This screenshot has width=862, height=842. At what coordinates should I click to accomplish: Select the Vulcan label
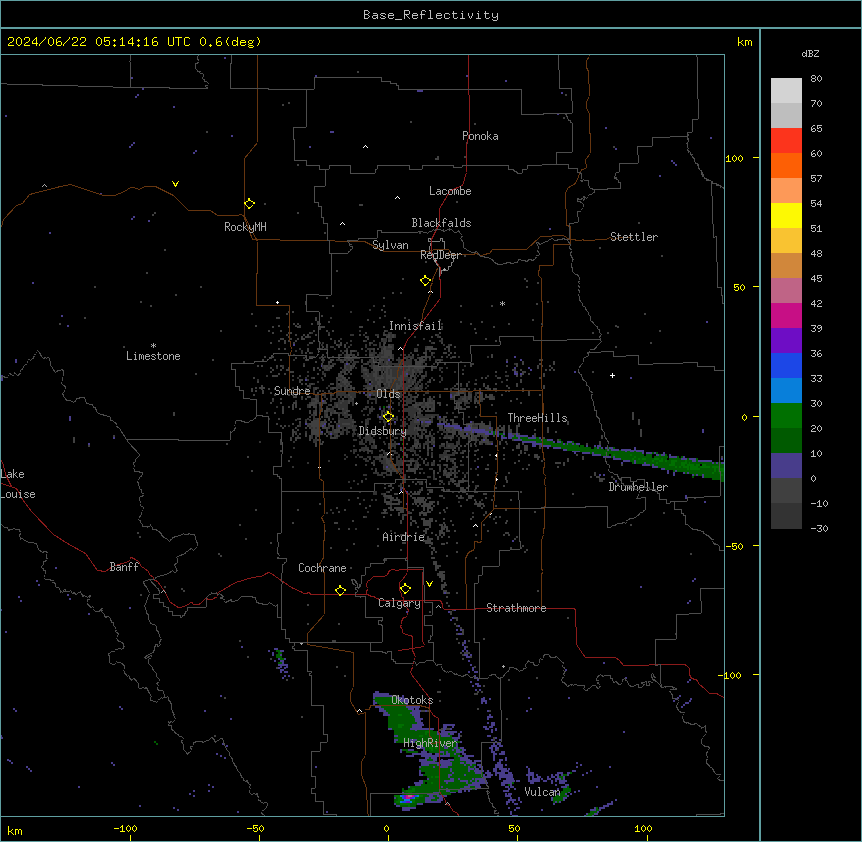(542, 791)
